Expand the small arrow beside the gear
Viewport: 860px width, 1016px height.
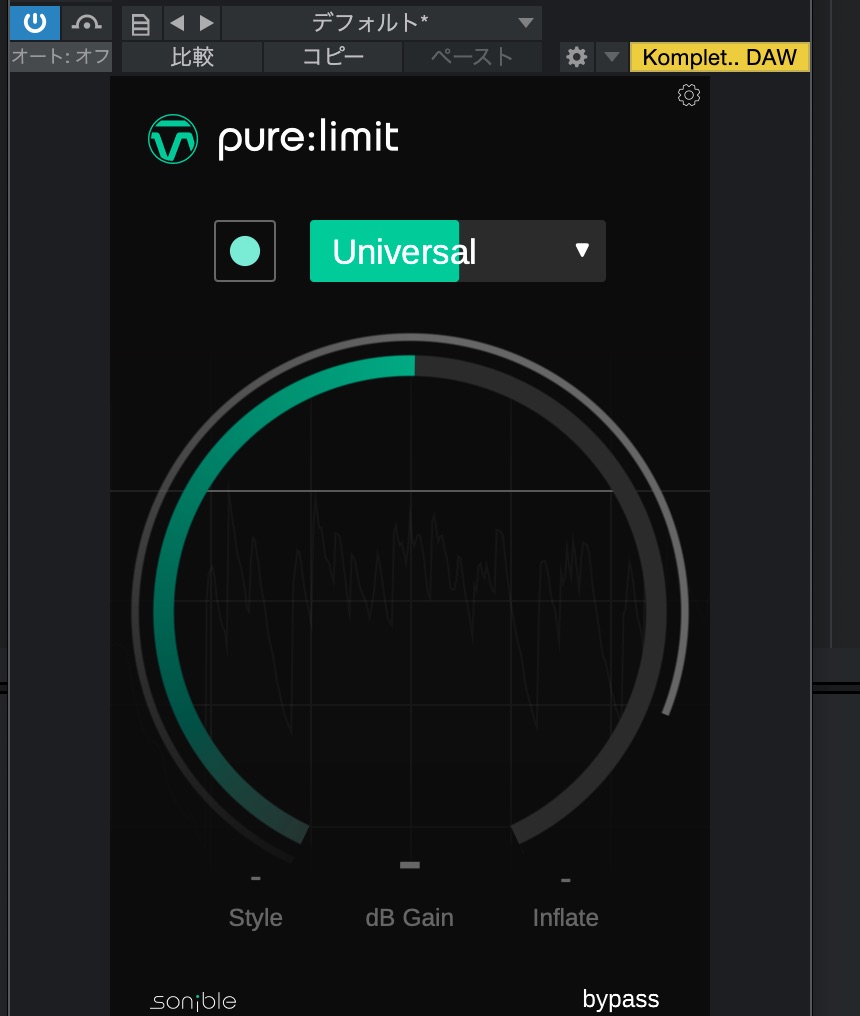(612, 57)
